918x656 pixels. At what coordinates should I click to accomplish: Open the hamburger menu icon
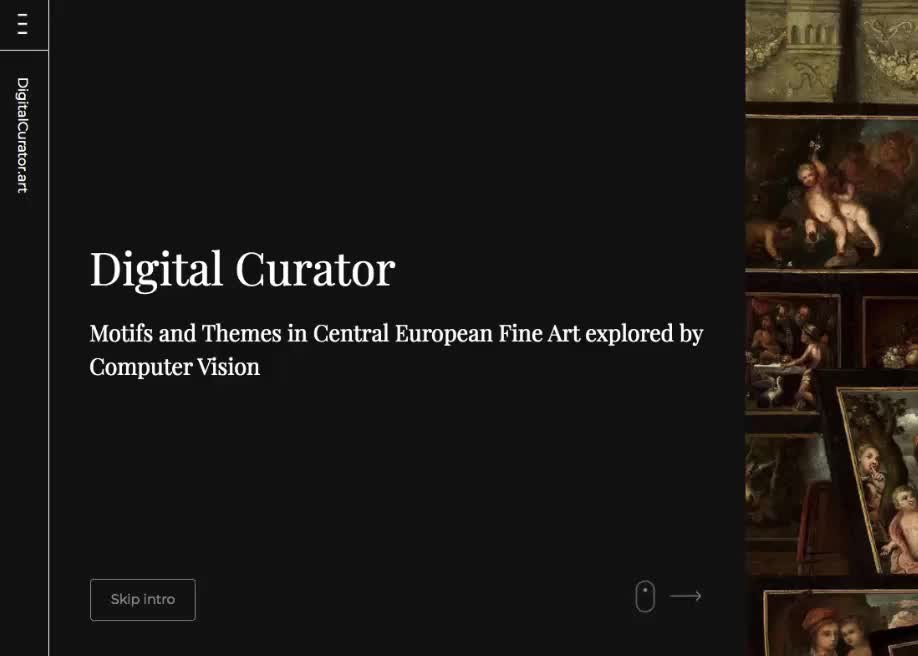pos(23,25)
